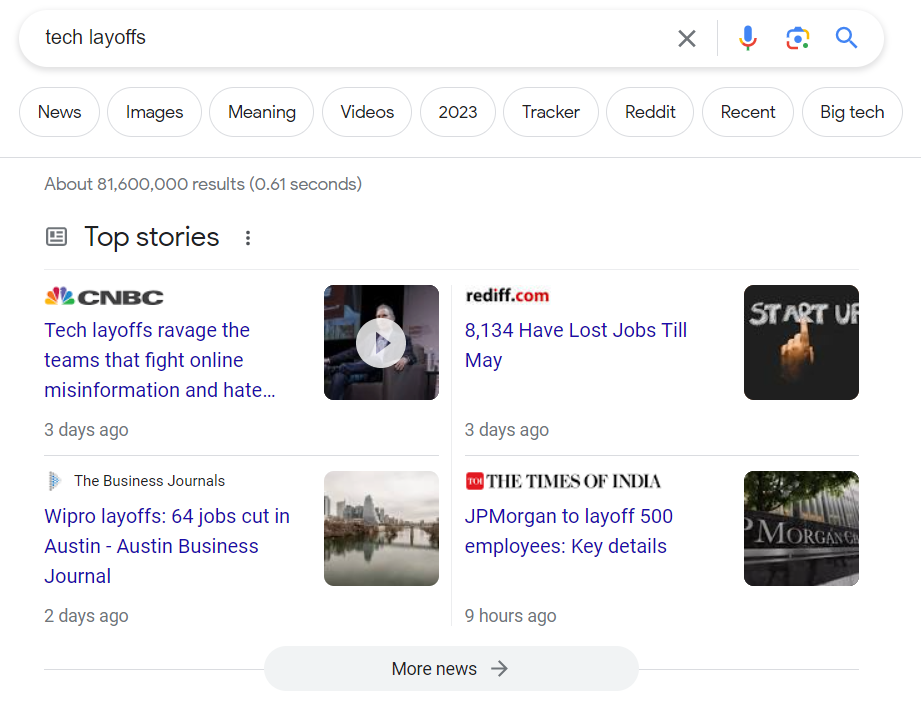Image resolution: width=921 pixels, height=702 pixels.
Task: Open the Austin skyline river thumbnail
Action: click(x=381, y=528)
